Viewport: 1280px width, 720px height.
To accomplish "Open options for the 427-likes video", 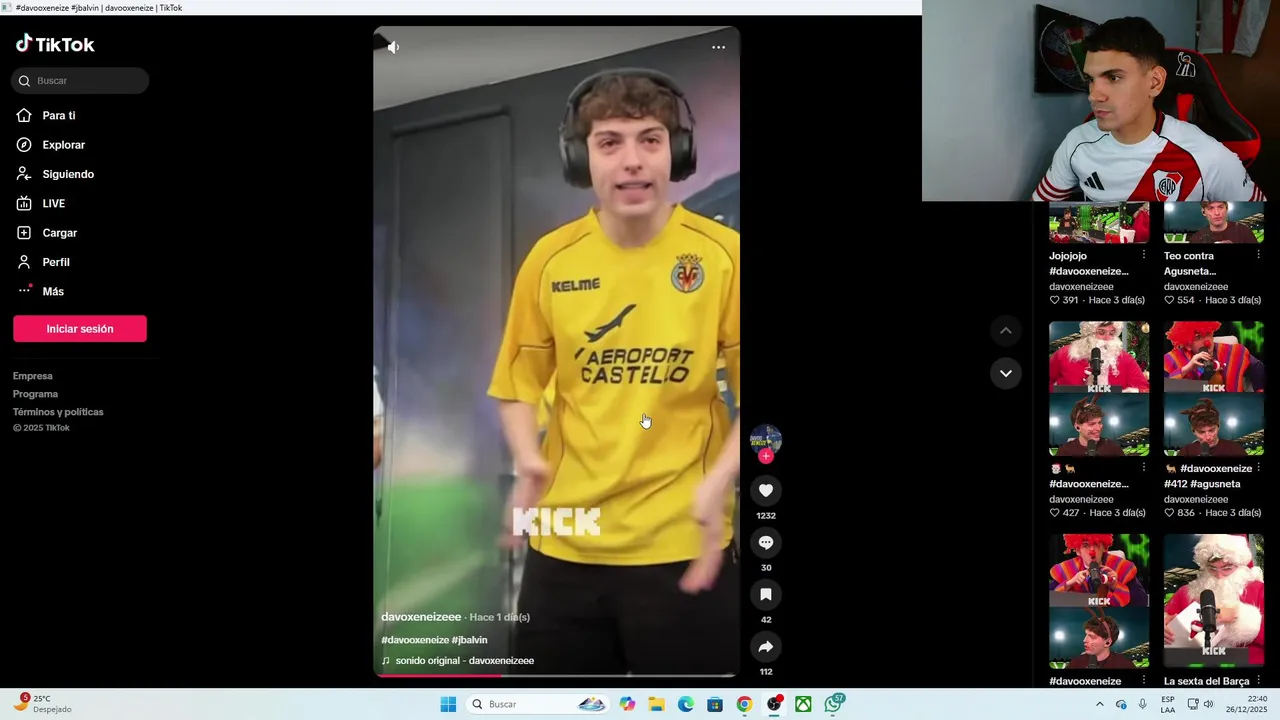I will [1144, 467].
